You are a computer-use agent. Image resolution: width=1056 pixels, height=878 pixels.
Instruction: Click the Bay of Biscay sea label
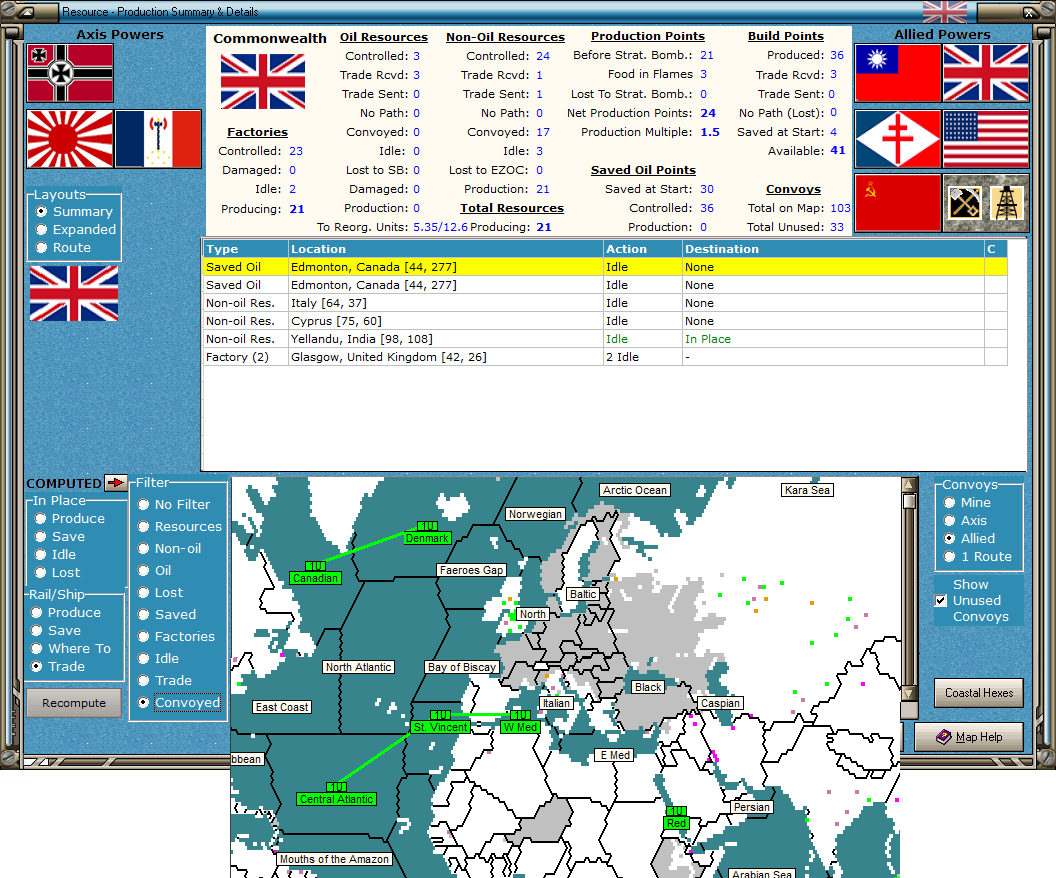click(462, 667)
